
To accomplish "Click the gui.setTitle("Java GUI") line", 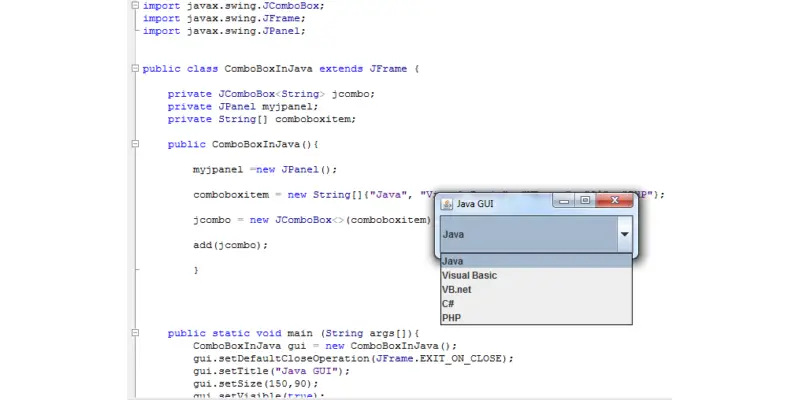I will (271, 371).
